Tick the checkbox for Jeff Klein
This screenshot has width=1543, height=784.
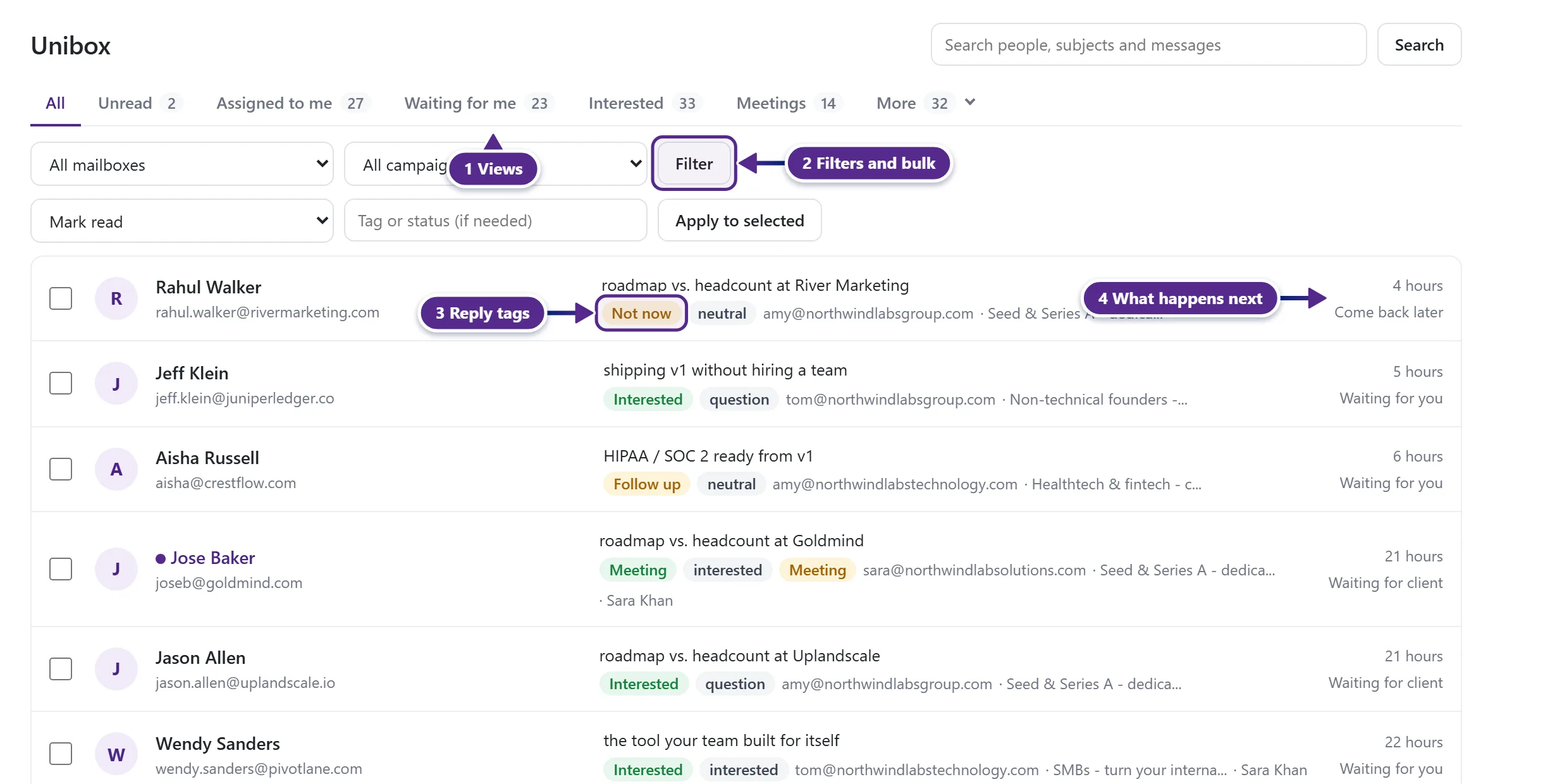(x=61, y=383)
